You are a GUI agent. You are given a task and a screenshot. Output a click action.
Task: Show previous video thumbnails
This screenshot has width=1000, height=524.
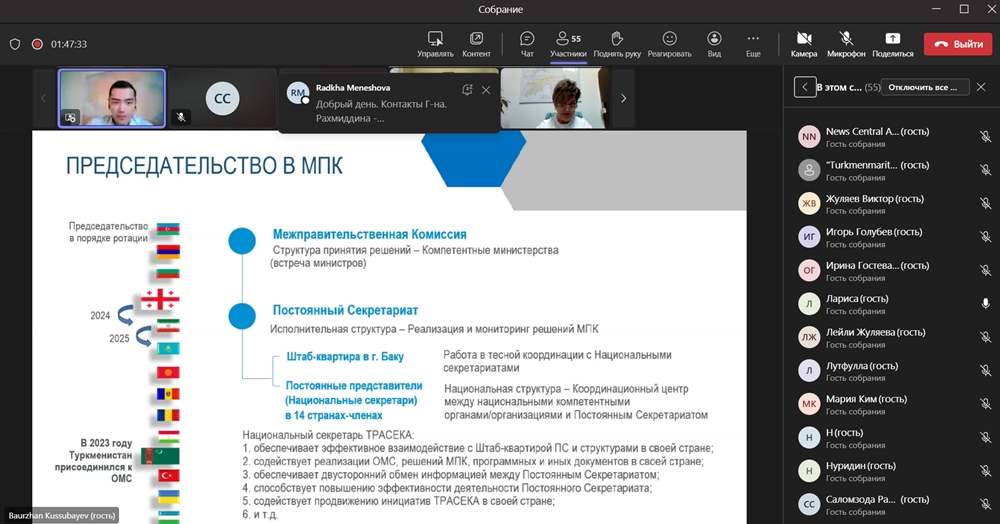pos(43,98)
